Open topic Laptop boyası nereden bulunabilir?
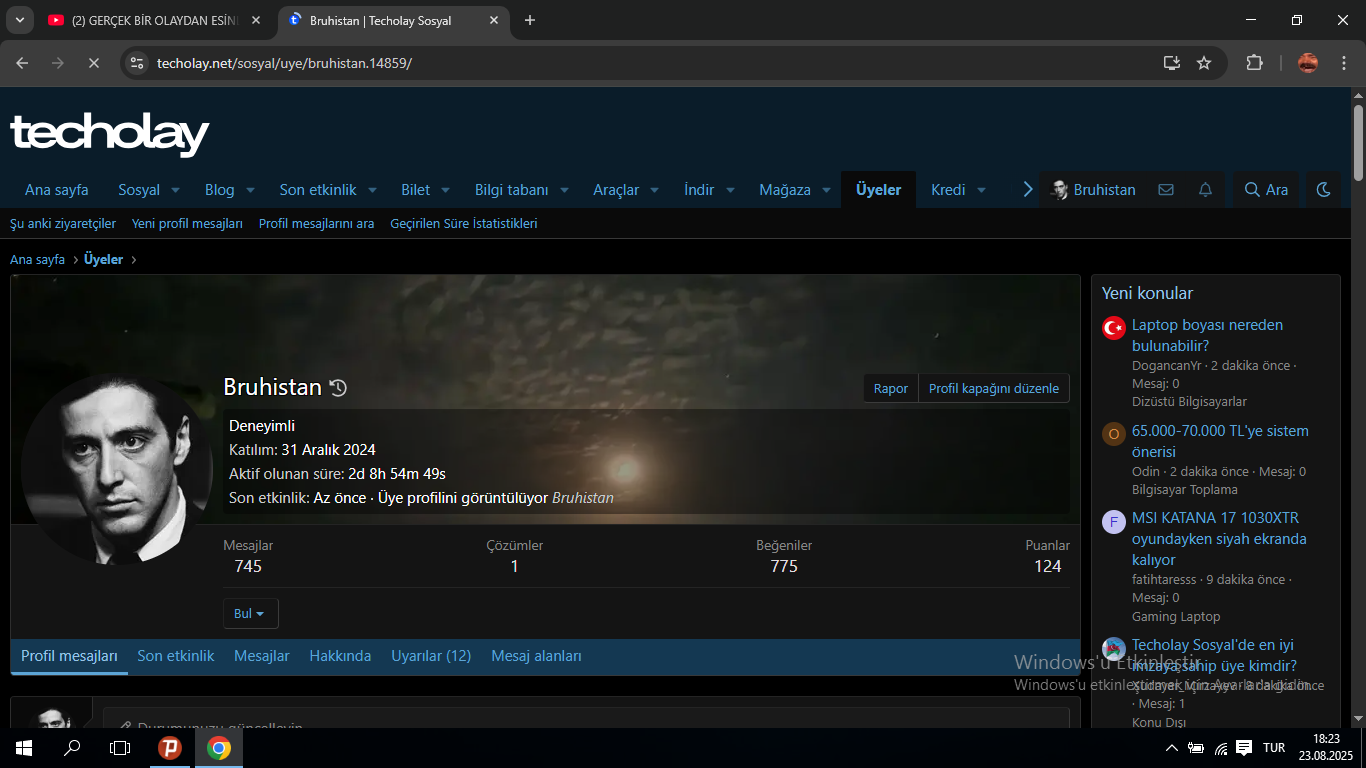 [1207, 335]
